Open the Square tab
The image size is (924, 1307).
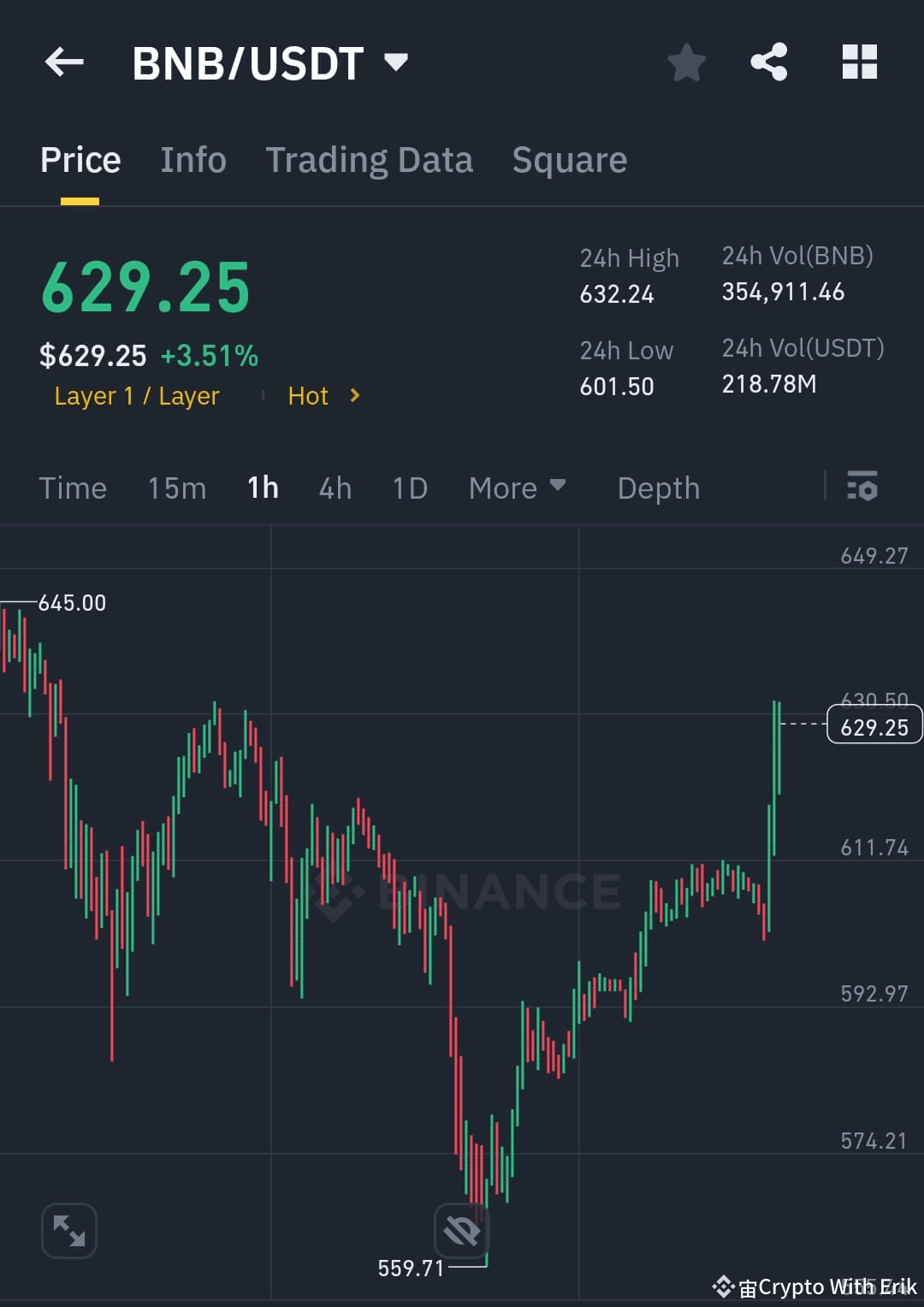(x=569, y=160)
